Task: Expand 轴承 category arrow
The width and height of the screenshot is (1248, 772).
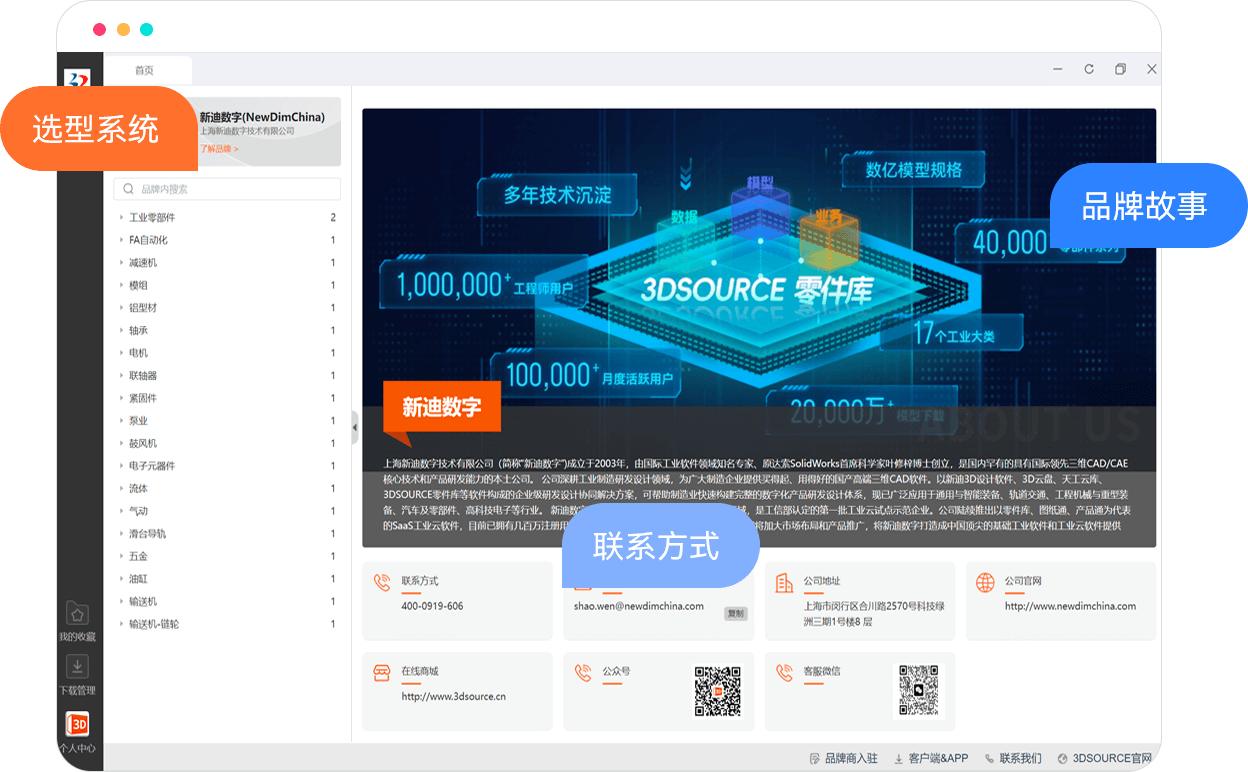Action: (121, 330)
